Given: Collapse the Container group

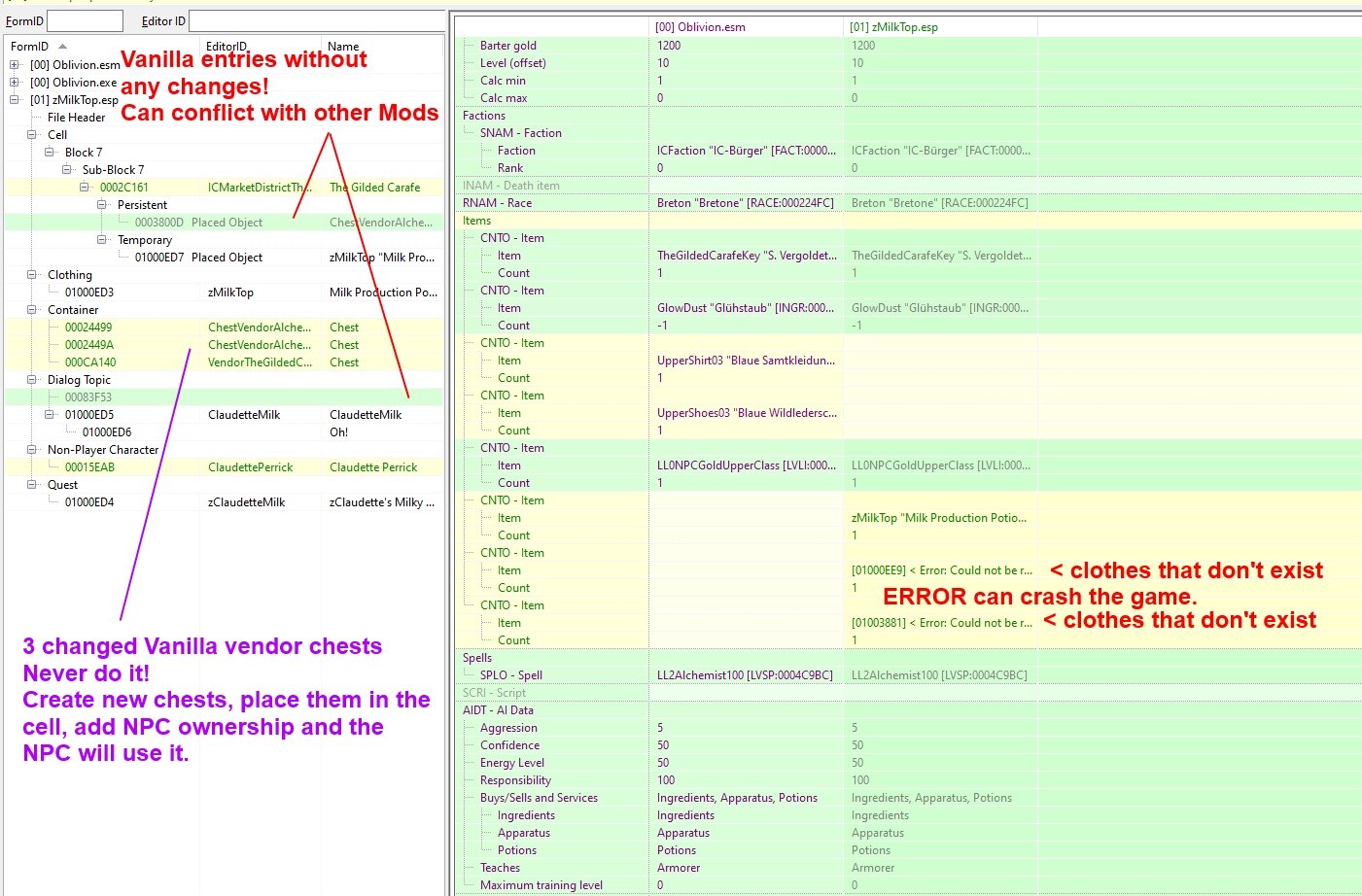Looking at the screenshot, I should 32,310.
